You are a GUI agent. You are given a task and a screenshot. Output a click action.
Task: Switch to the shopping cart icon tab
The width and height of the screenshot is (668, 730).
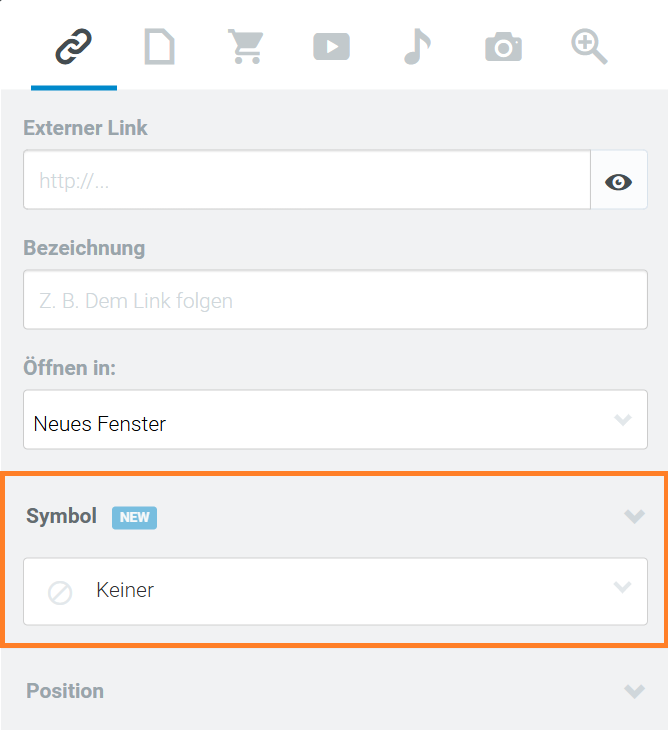[x=246, y=47]
